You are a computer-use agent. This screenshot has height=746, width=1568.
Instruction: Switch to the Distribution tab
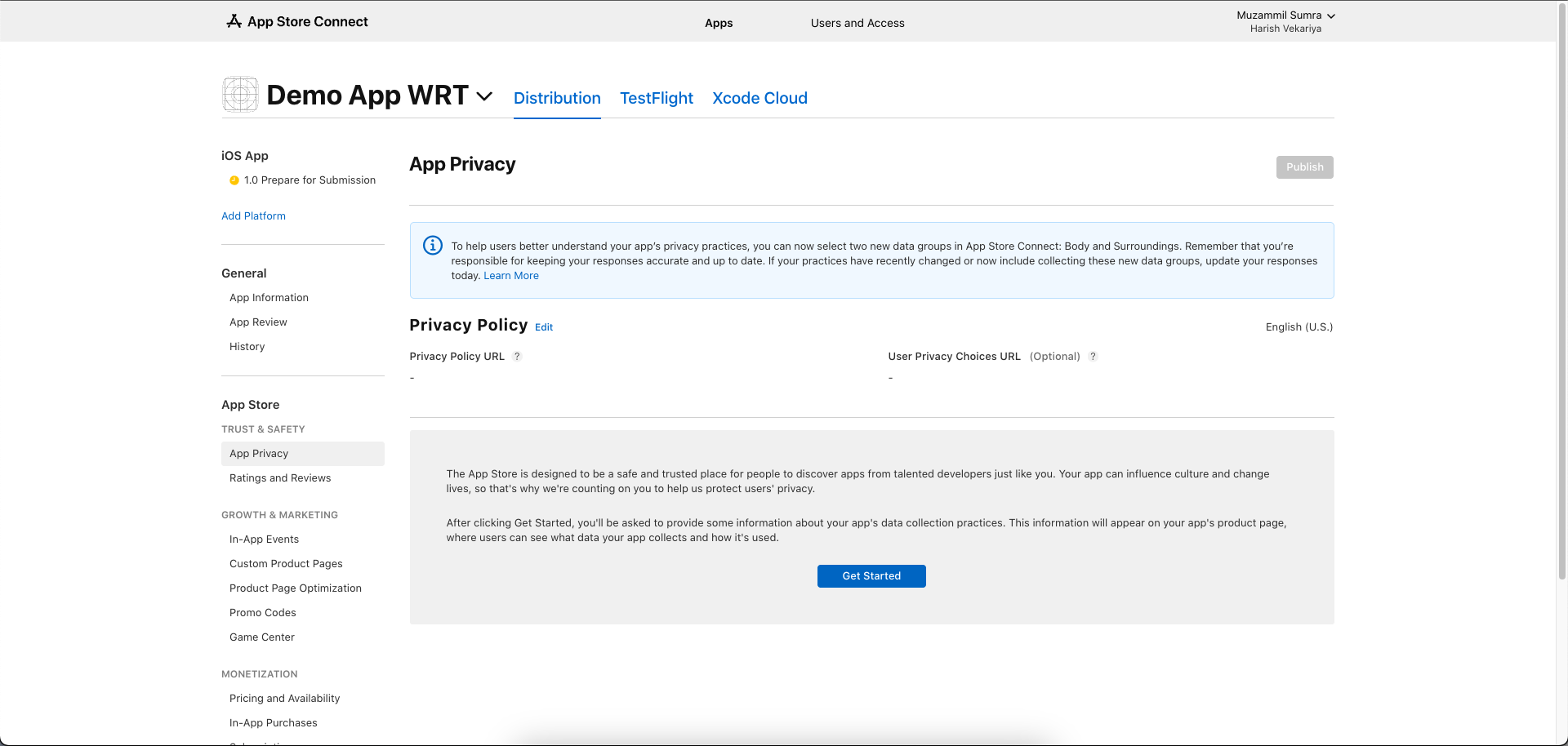tap(557, 98)
